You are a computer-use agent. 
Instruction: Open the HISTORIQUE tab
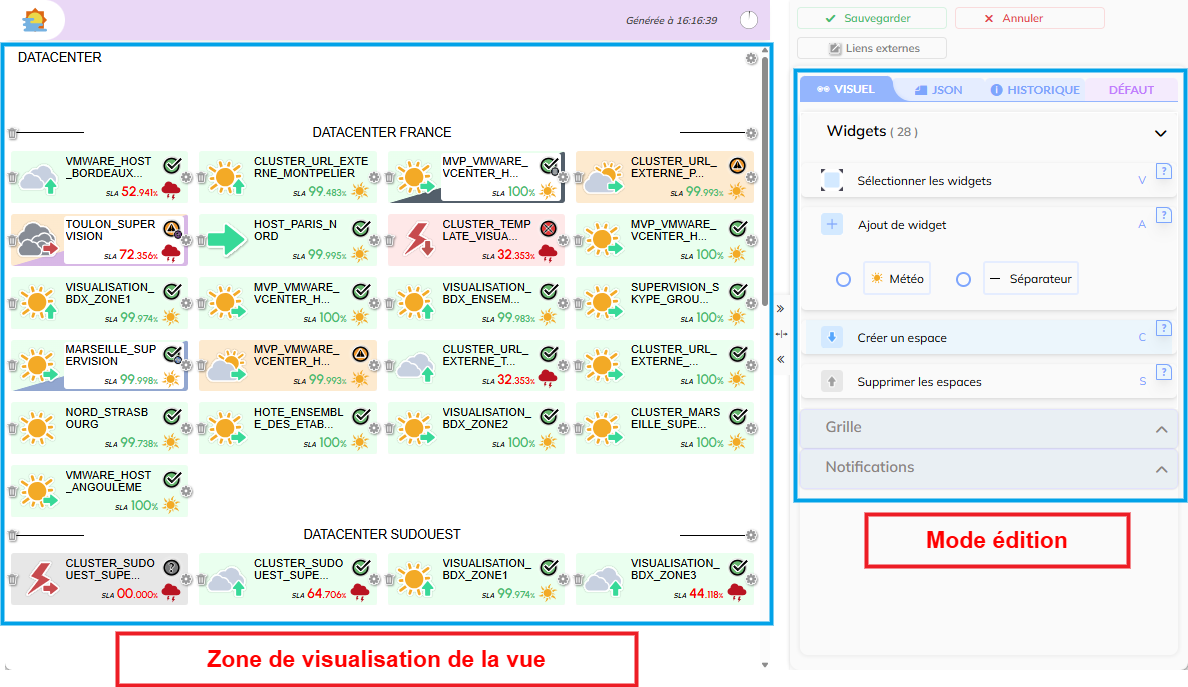tap(1035, 90)
